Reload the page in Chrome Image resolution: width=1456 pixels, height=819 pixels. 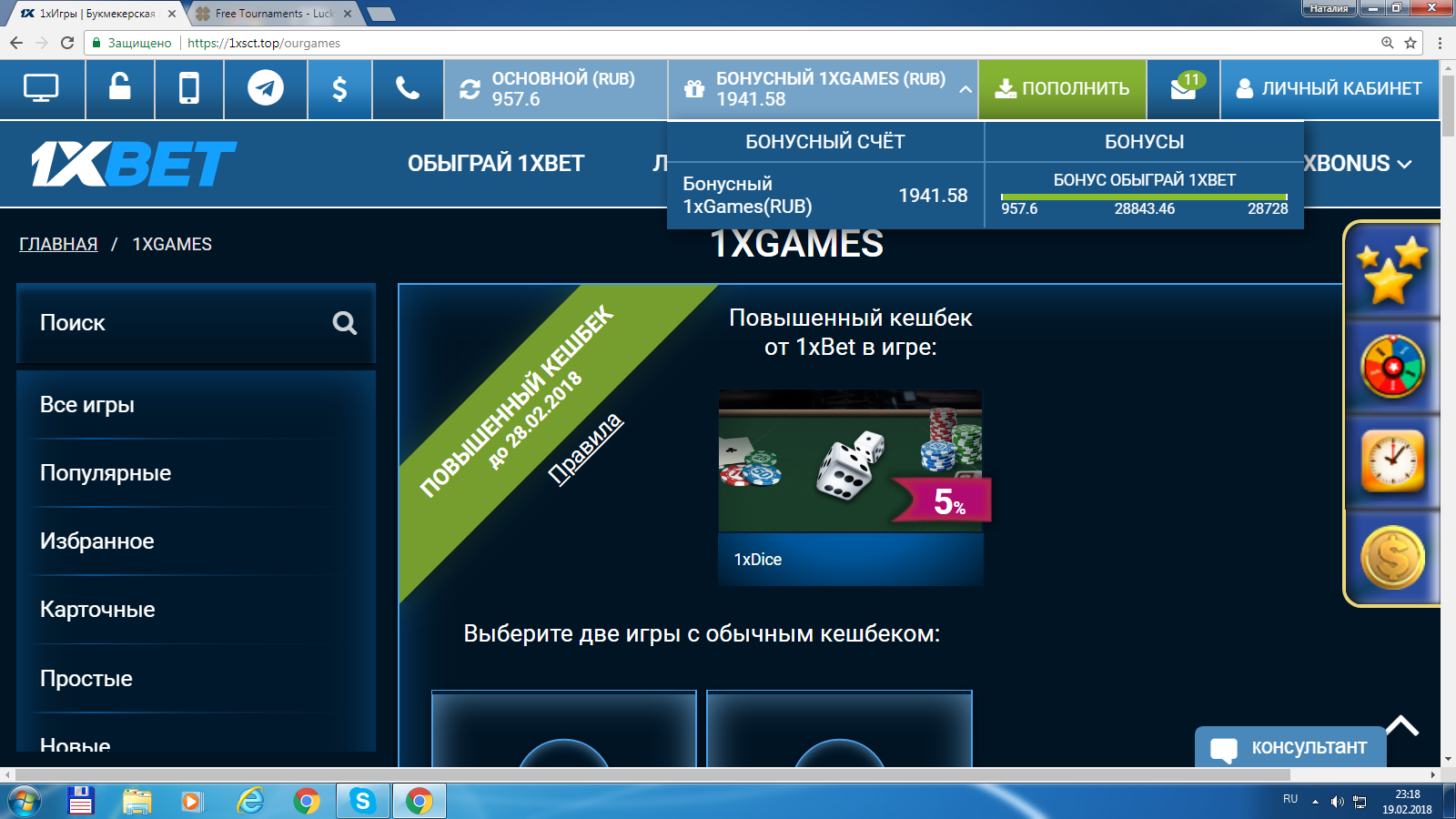click(66, 43)
